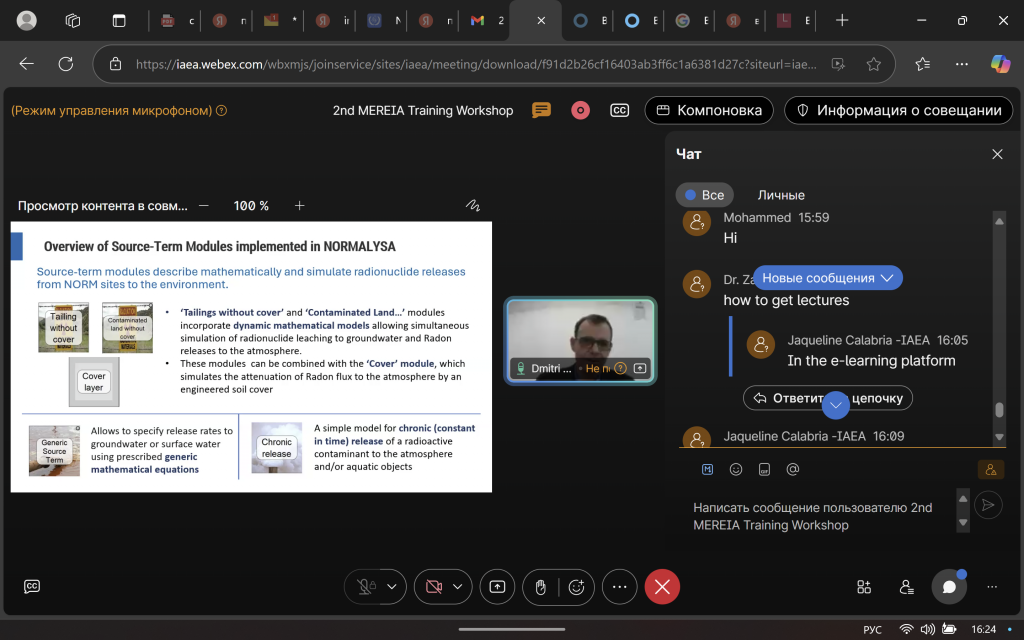Image resolution: width=1024 pixels, height=640 pixels.
Task: Click the raise hand icon
Action: point(540,587)
